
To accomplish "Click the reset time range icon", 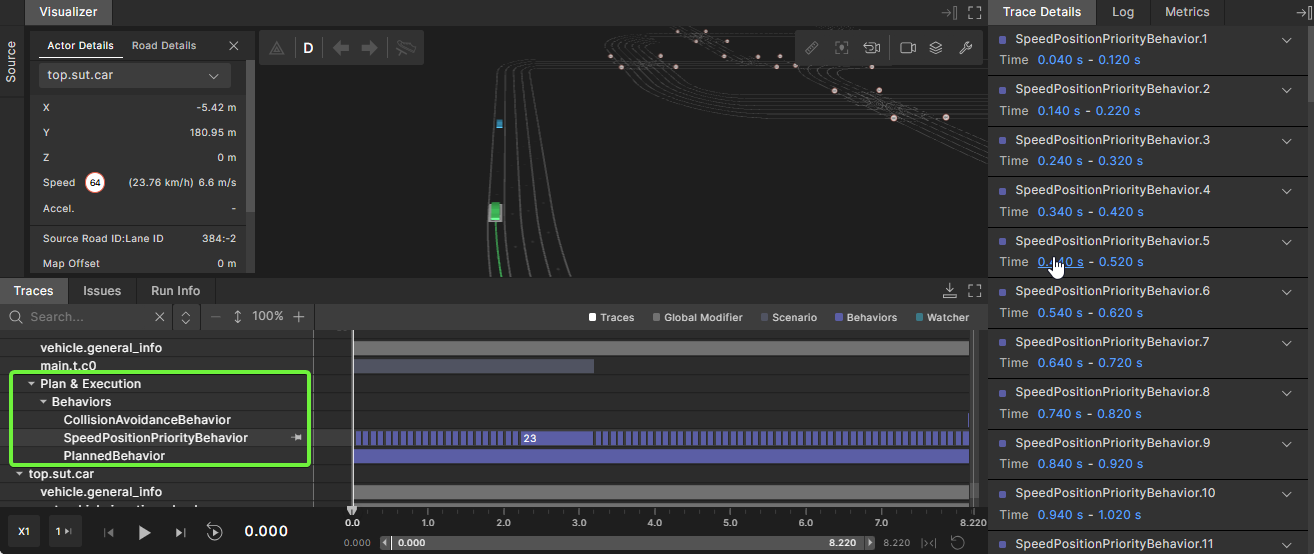I will (957, 542).
